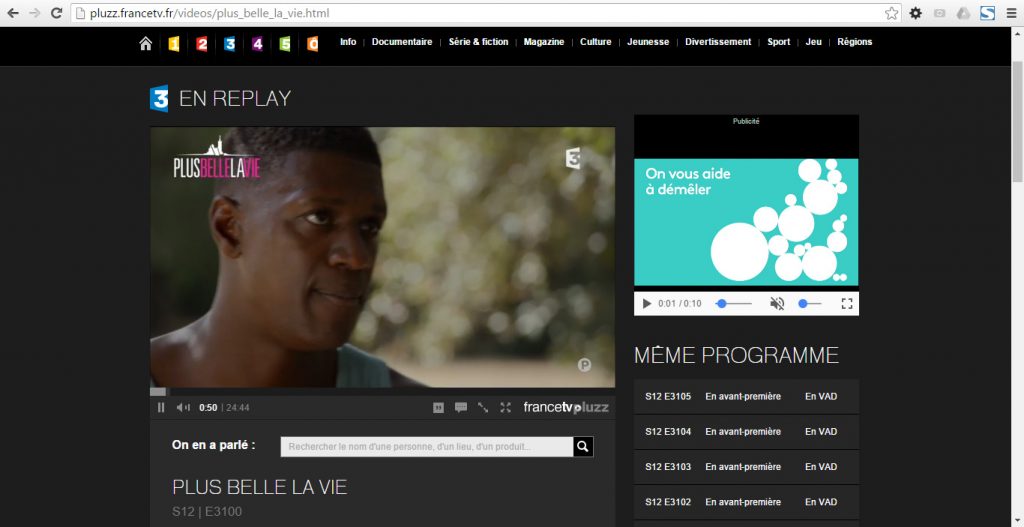Select the France 5 channel logo
1024x527 pixels.
click(285, 44)
